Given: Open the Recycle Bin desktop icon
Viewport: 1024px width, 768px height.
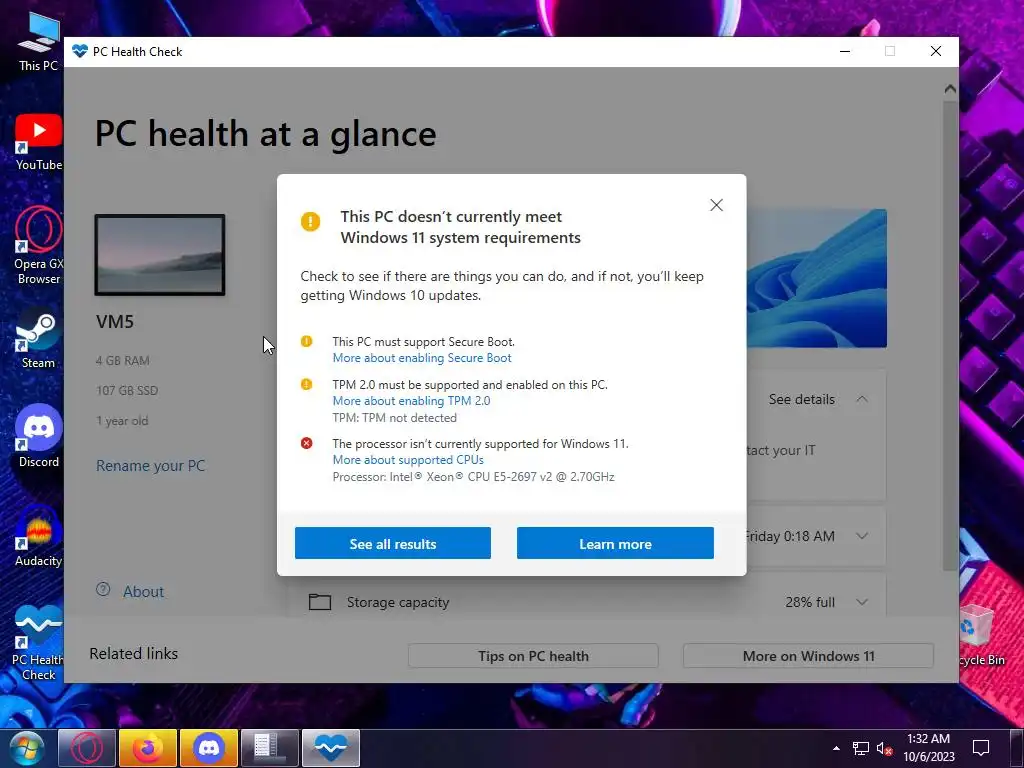Looking at the screenshot, I should (x=980, y=635).
